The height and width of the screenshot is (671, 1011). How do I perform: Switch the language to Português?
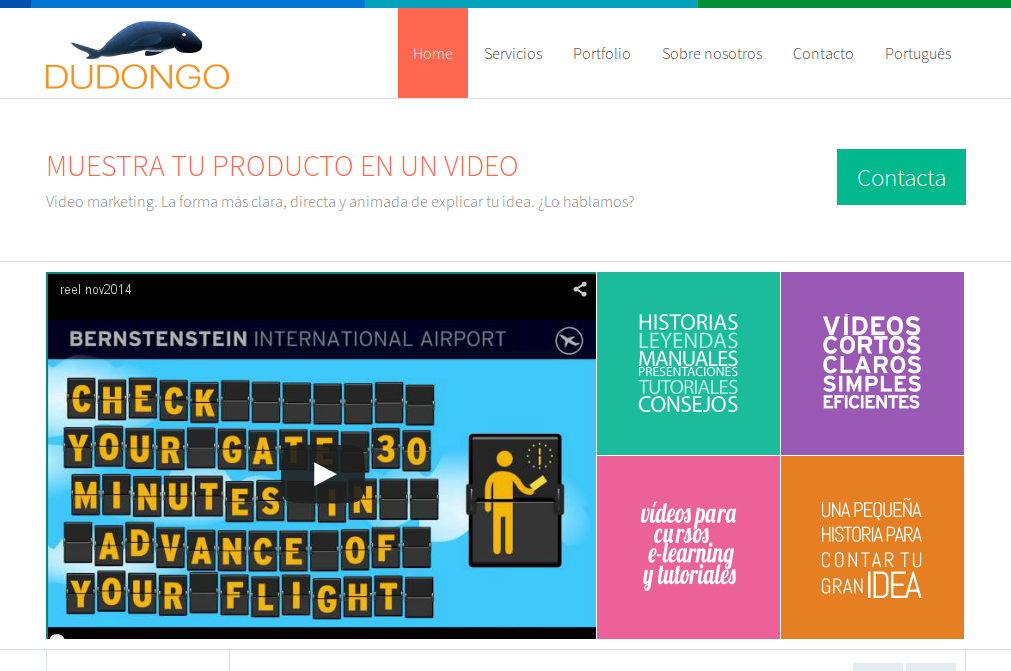click(x=918, y=53)
